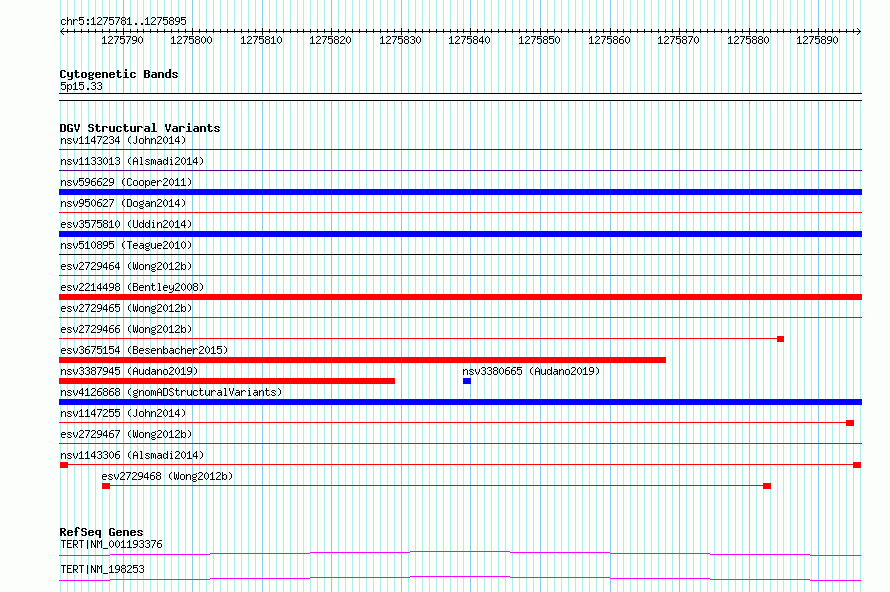Image resolution: width=890 pixels, height=592 pixels.
Task: Click the thick red bar under esv2214498
Action: (x=460, y=297)
